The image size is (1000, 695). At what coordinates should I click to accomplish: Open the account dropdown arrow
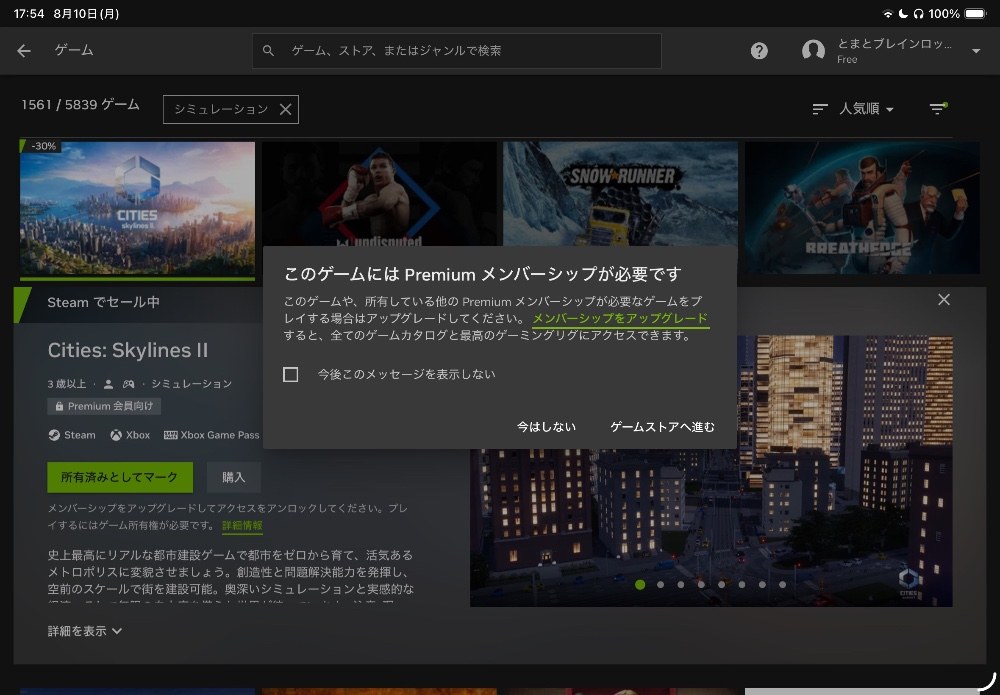[976, 51]
